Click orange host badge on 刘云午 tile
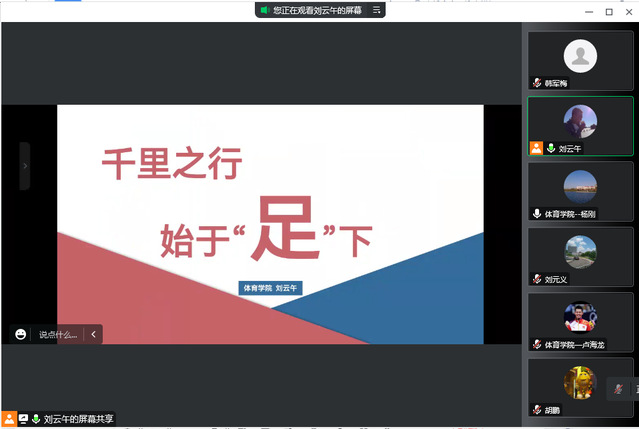The height and width of the screenshot is (429, 639). [537, 148]
